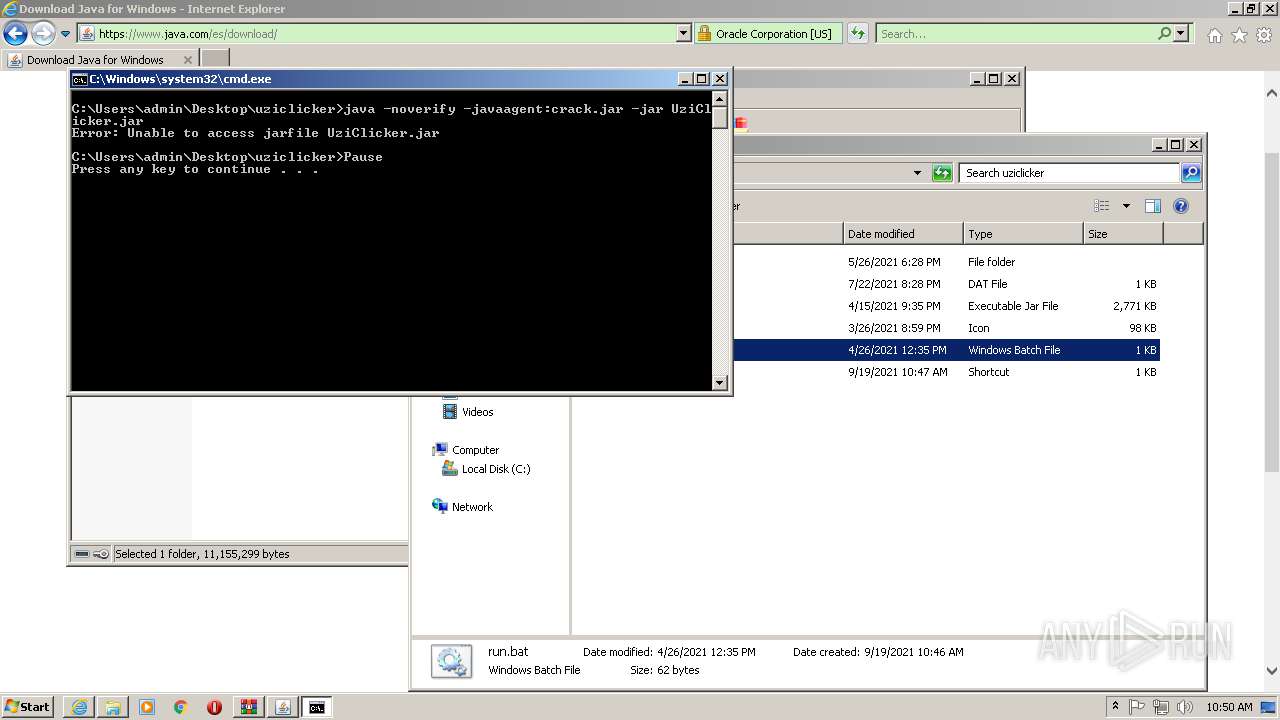Image resolution: width=1280 pixels, height=720 pixels.
Task: Click the volume speaker tray icon
Action: (1184, 707)
